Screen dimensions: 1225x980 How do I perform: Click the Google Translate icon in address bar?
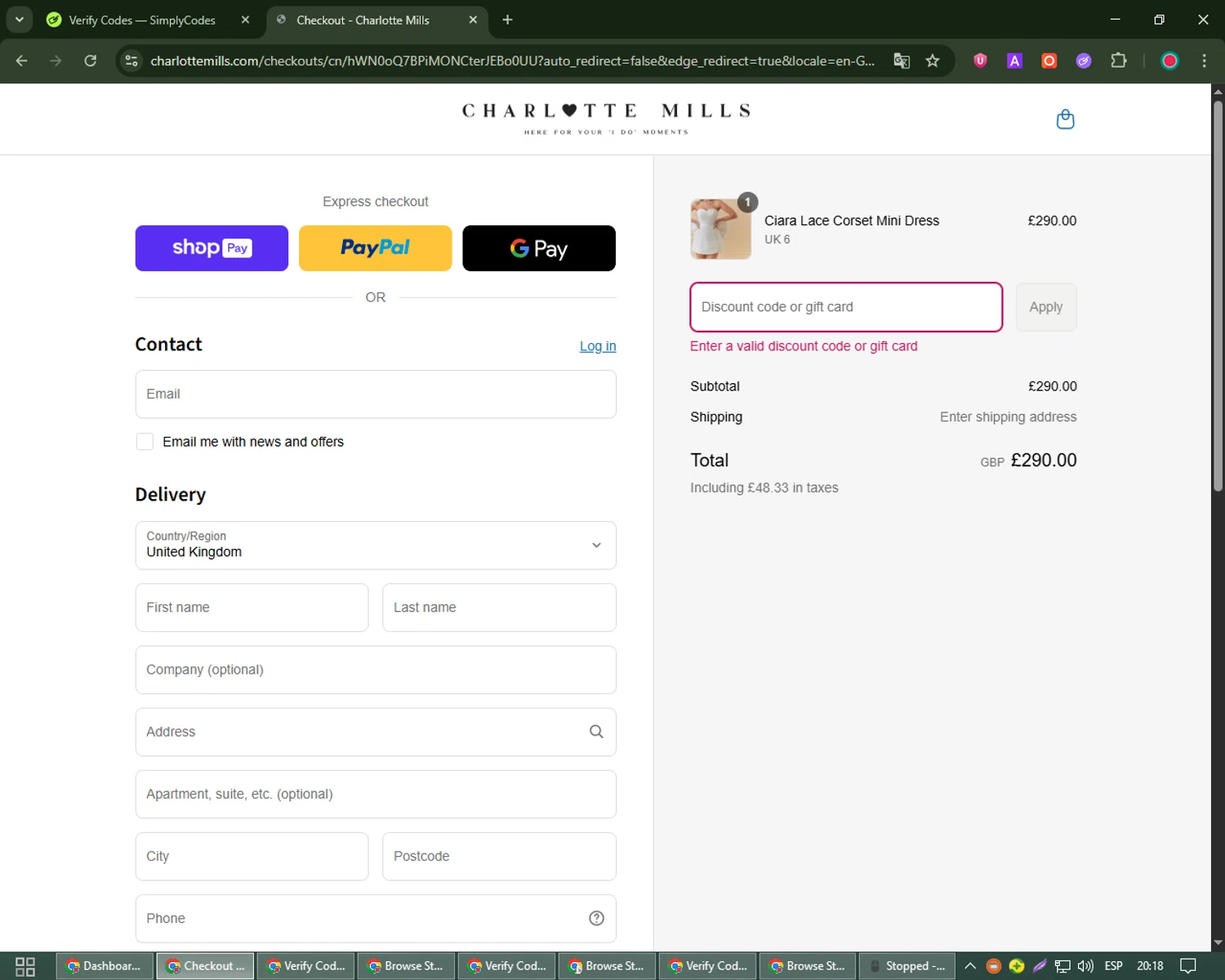click(x=902, y=60)
